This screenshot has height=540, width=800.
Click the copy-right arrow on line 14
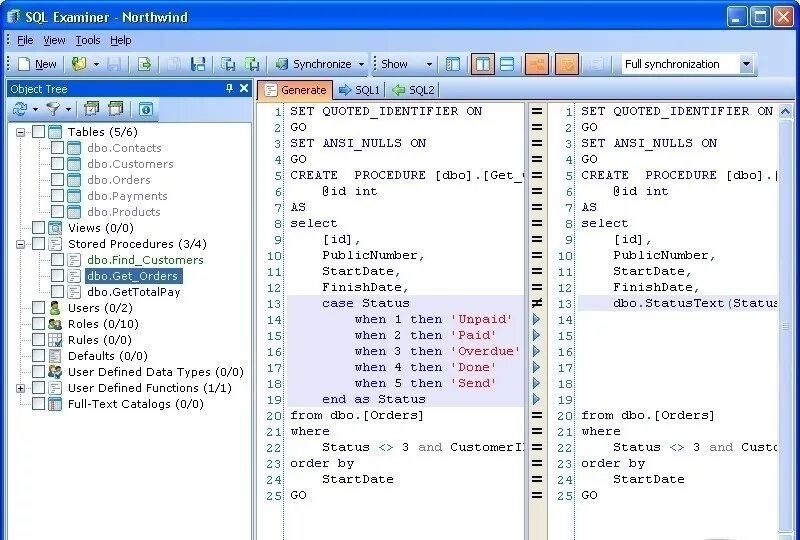pyautogui.click(x=536, y=320)
